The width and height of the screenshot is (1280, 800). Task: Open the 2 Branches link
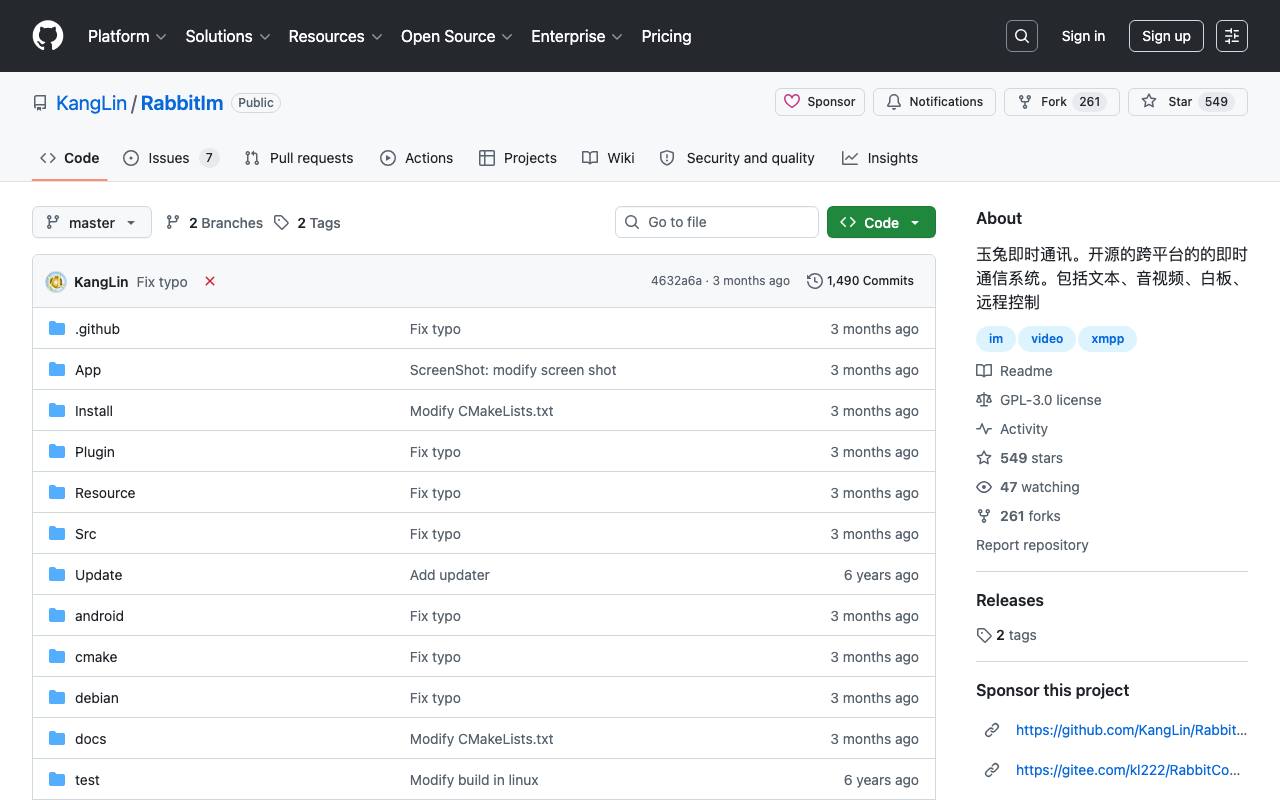click(x=215, y=222)
